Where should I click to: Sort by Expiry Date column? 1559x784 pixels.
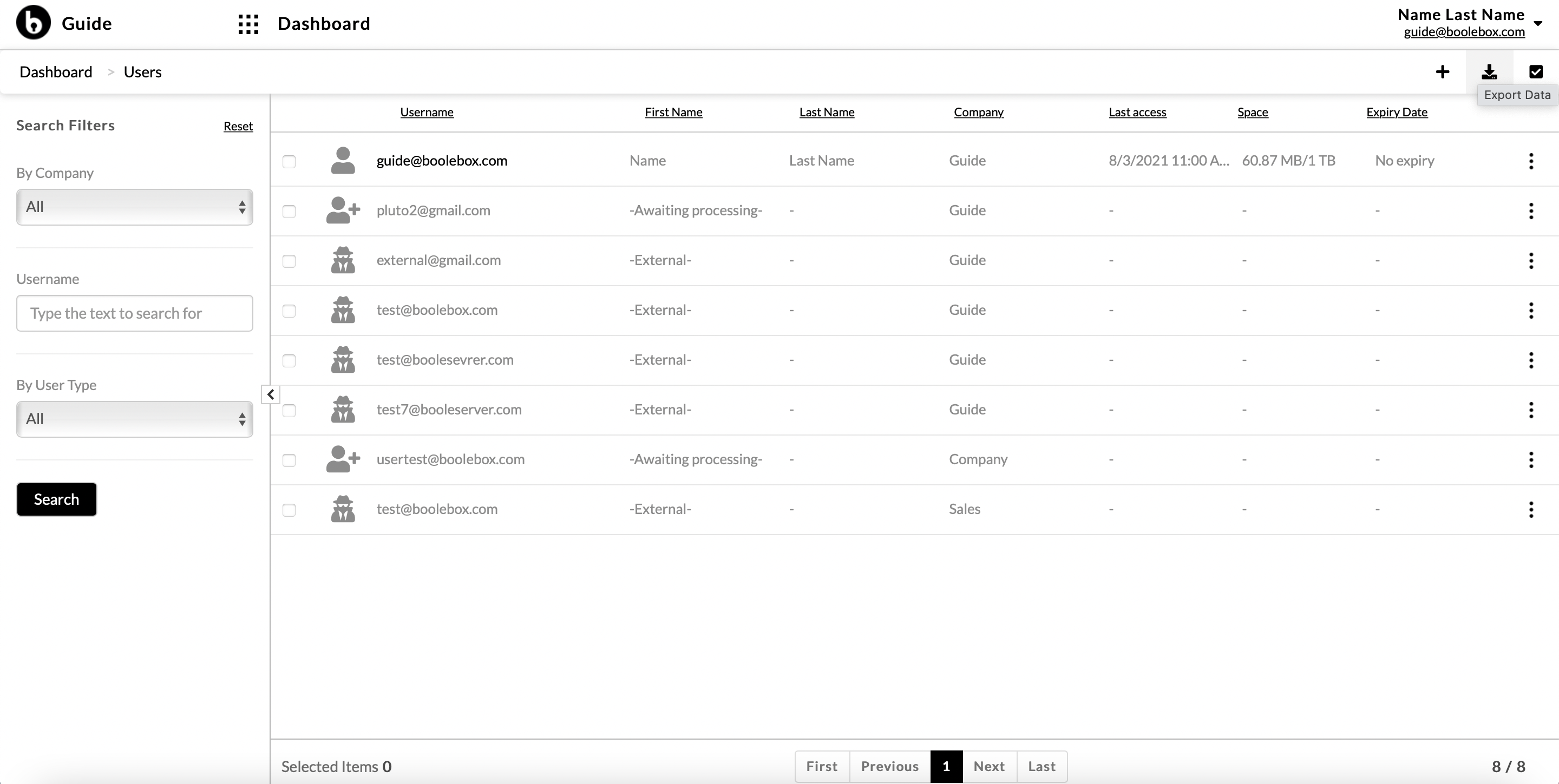point(1397,112)
